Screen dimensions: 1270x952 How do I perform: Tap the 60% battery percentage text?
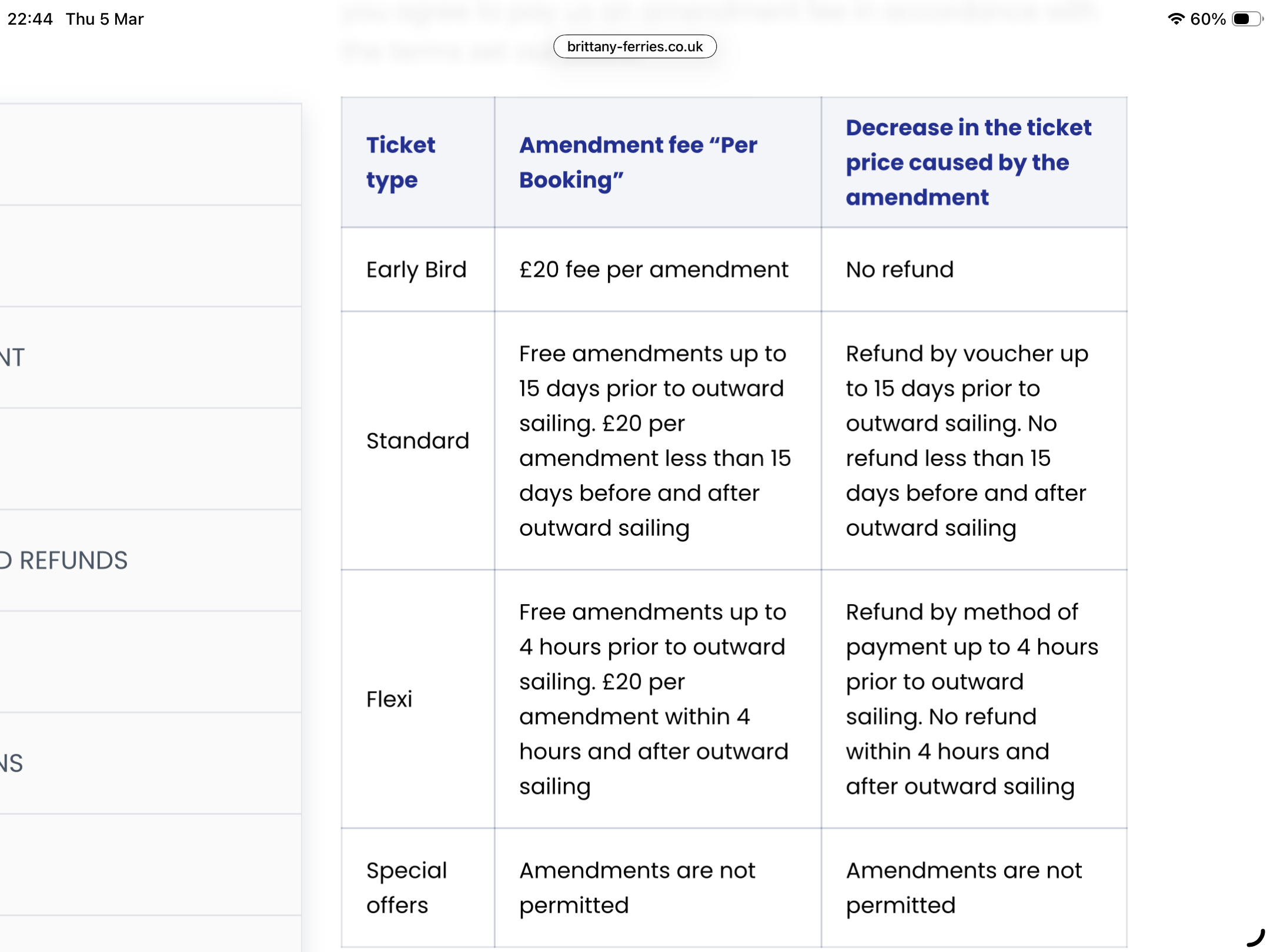point(1207,19)
